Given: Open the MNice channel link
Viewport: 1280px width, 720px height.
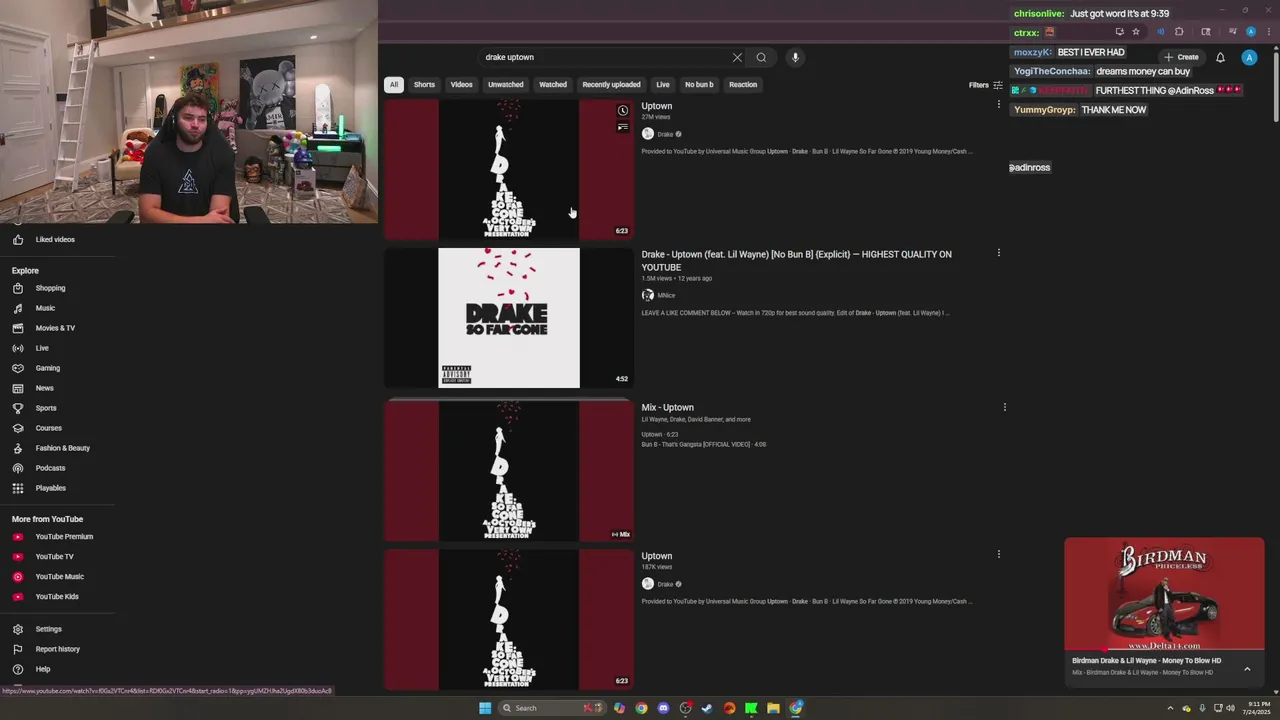Looking at the screenshot, I should (x=666, y=296).
